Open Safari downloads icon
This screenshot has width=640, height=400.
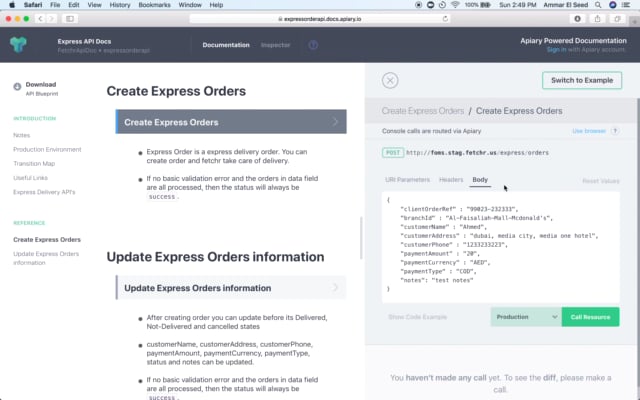coord(577,19)
